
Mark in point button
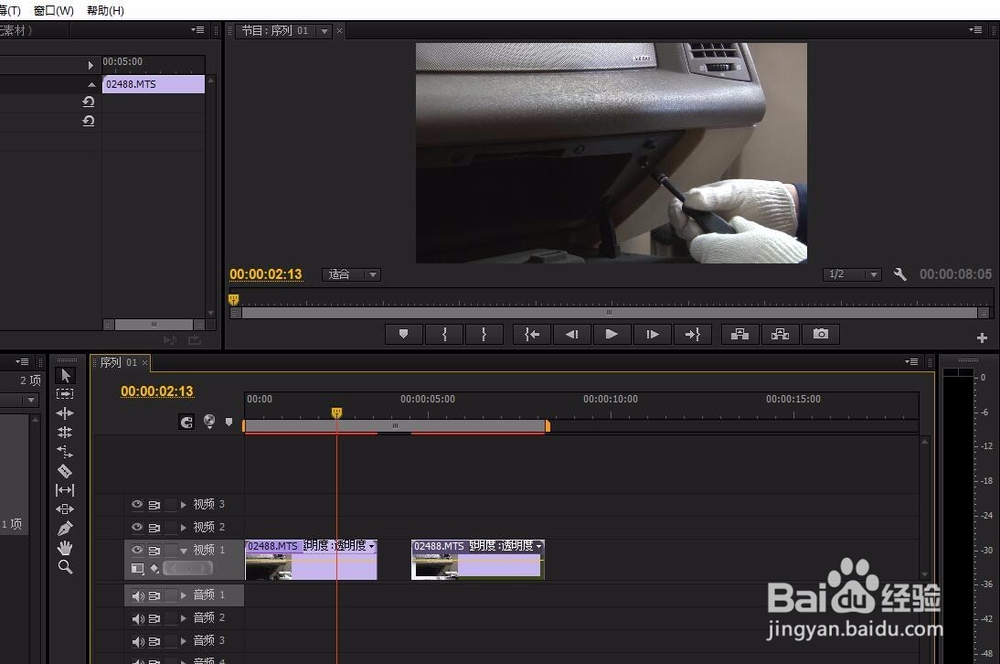tap(445, 334)
